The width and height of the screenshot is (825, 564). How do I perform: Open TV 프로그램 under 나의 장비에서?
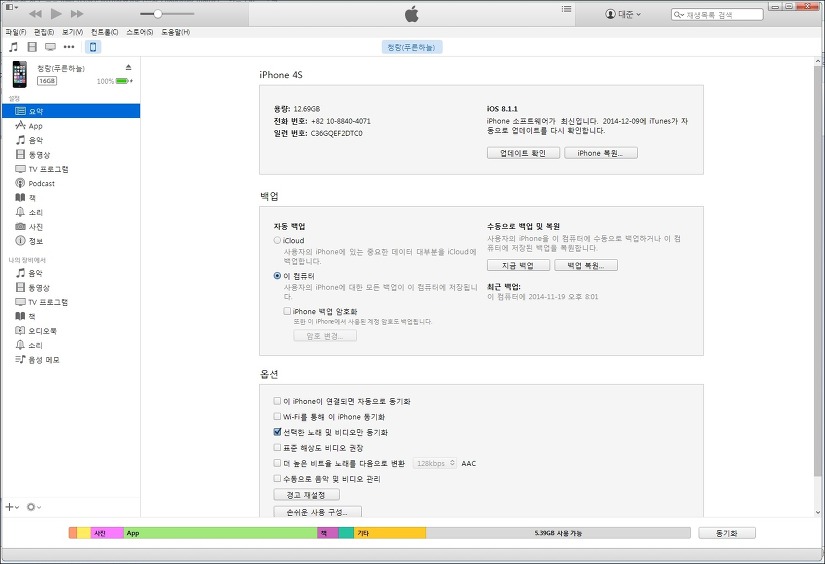click(71, 302)
